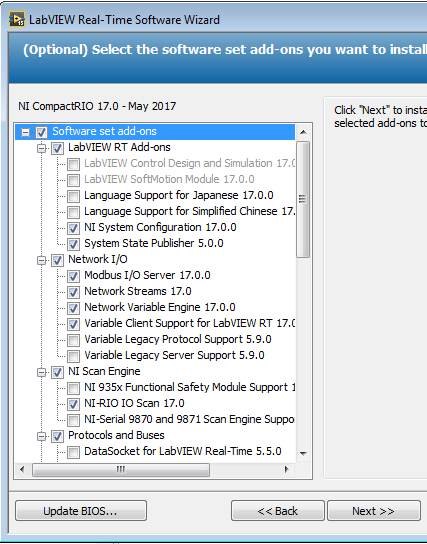Collapse the LabVIEW RT Add-ons node
The image size is (427, 544).
pyautogui.click(x=42, y=148)
